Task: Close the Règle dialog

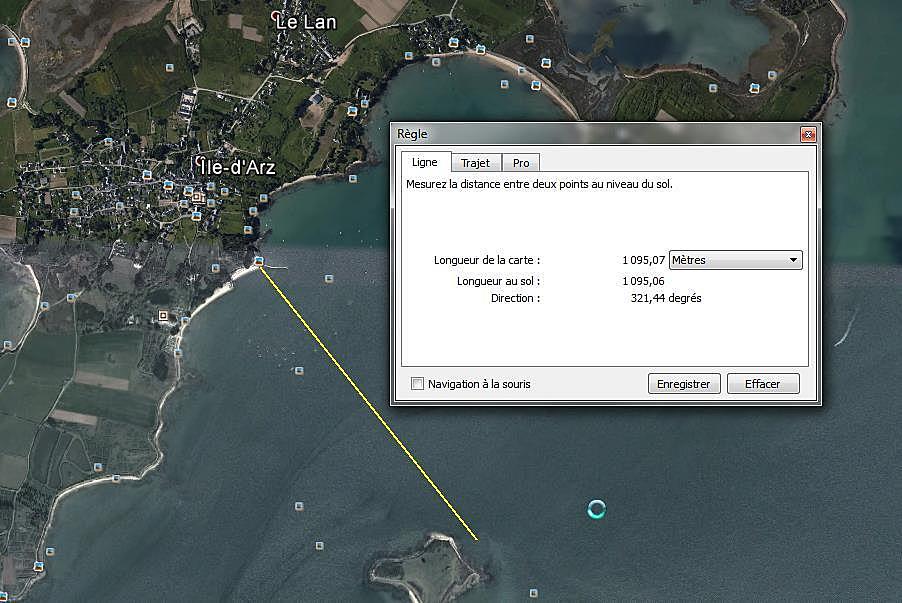Action: coord(808,134)
